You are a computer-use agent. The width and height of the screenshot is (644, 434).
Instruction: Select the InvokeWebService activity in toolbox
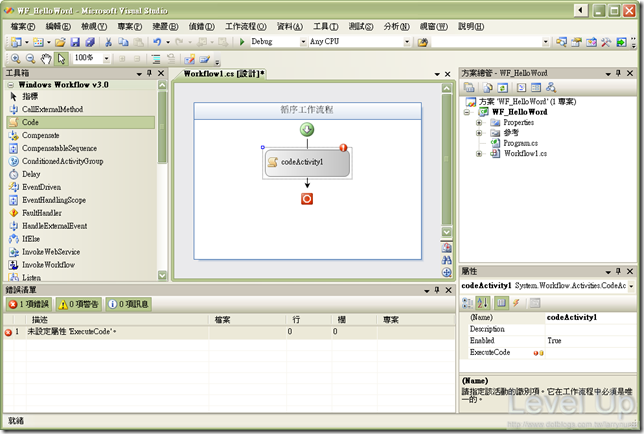[81, 252]
